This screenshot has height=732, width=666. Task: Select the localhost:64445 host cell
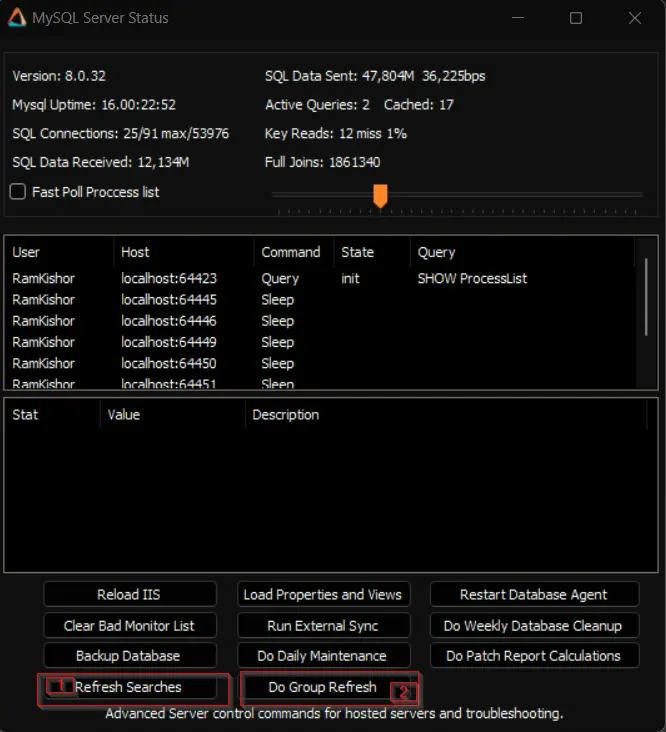169,300
